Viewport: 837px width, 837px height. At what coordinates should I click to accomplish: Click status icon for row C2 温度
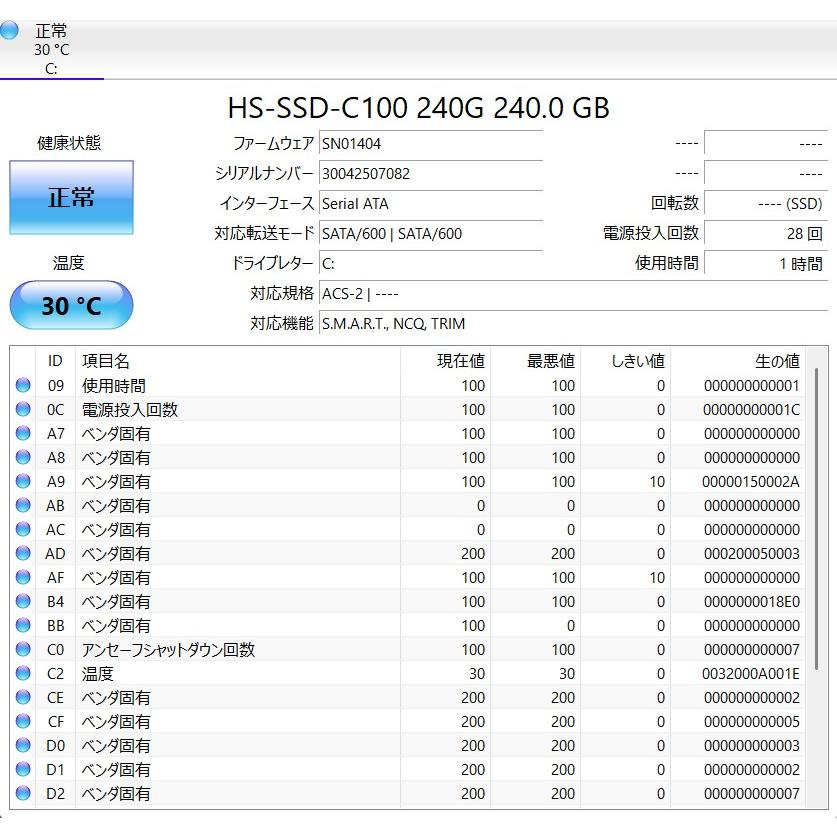point(23,673)
